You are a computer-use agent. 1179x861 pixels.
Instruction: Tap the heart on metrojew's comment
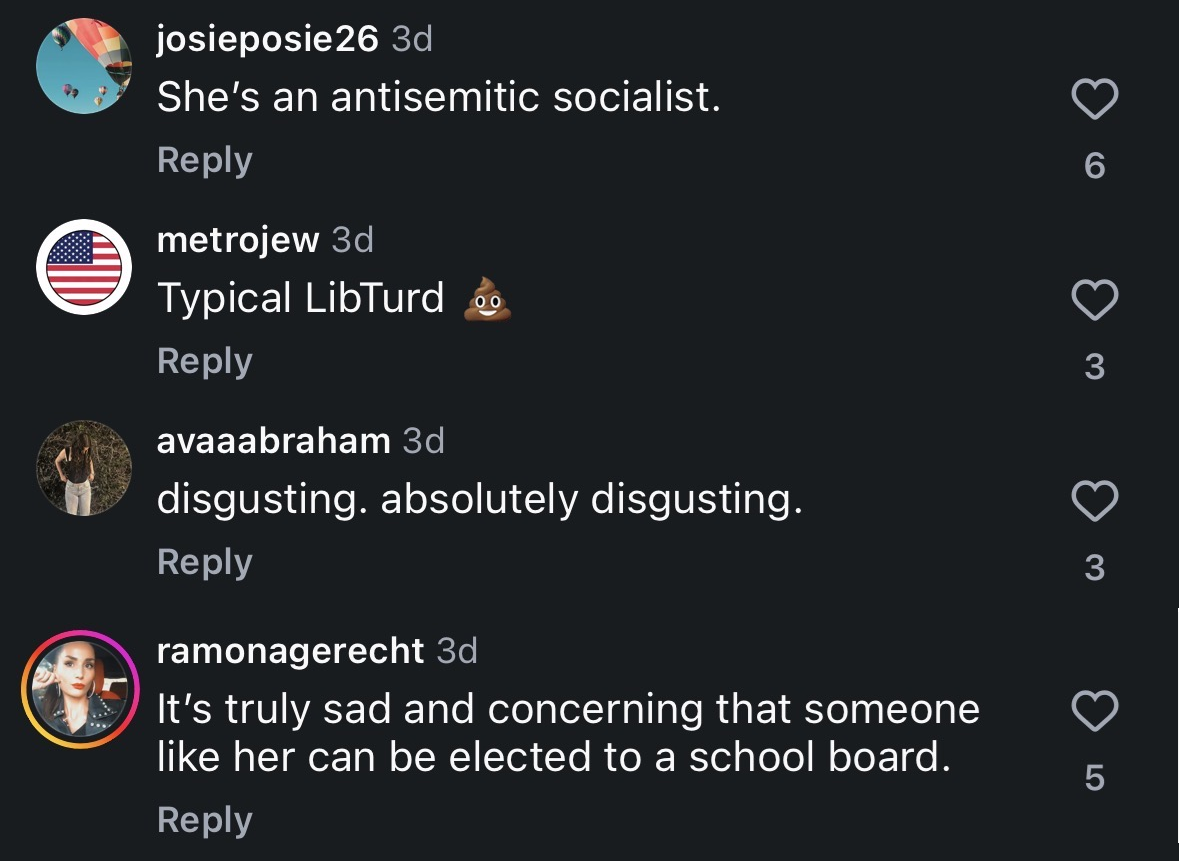(1094, 300)
